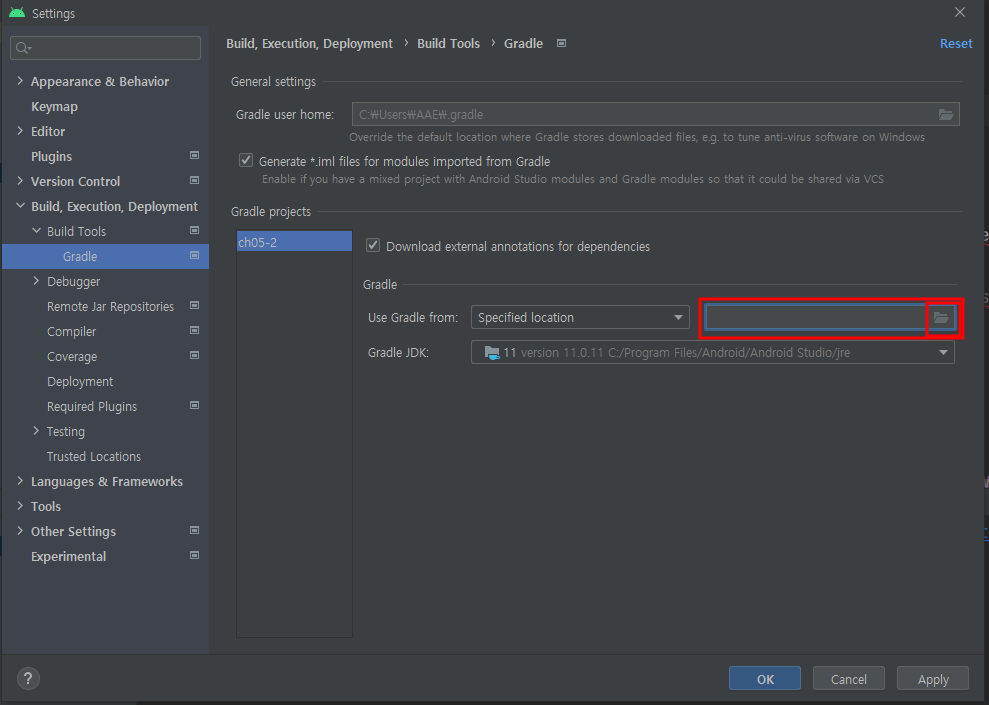Click the project-level settings icon next to Plugins
This screenshot has width=989, height=705.
point(193,155)
